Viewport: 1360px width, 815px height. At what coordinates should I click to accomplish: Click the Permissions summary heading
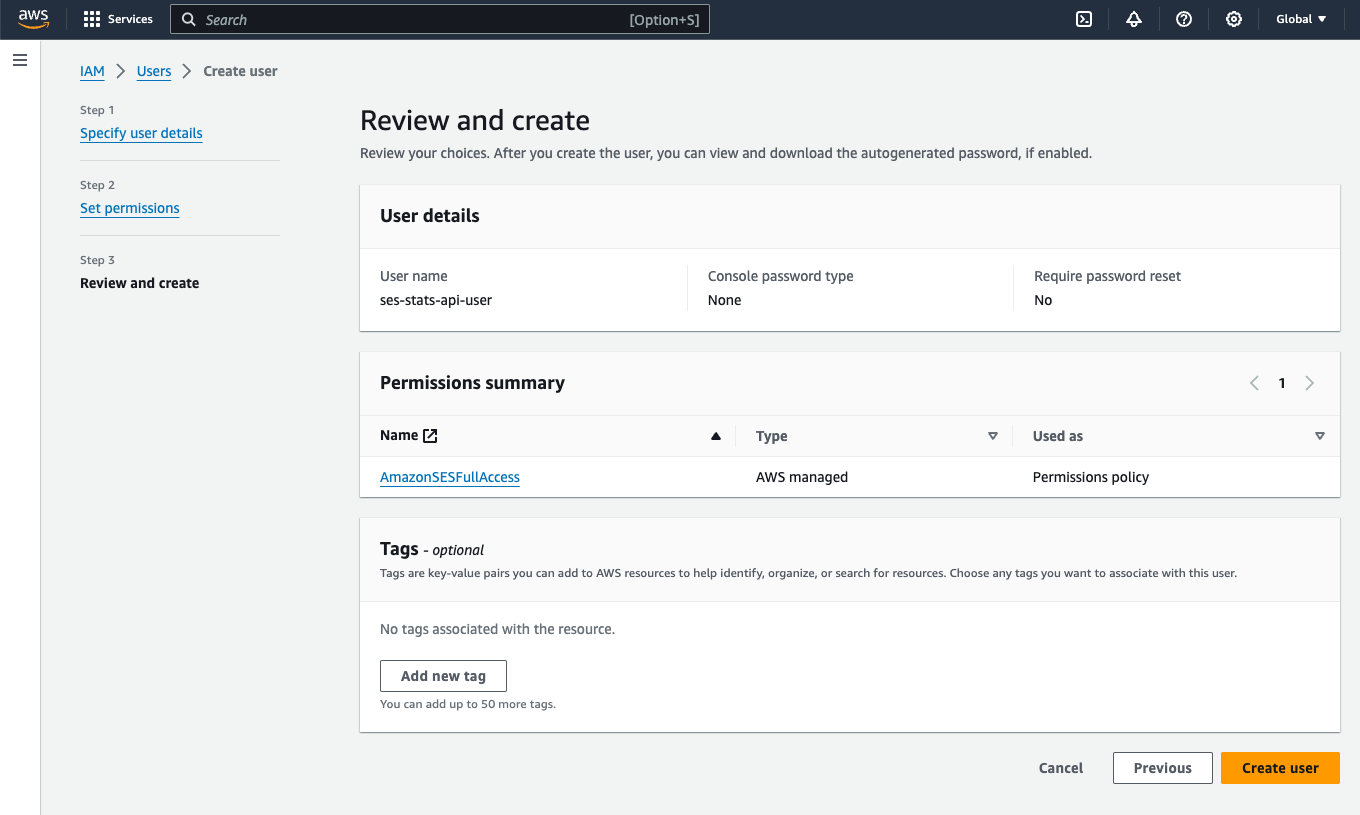tap(472, 383)
